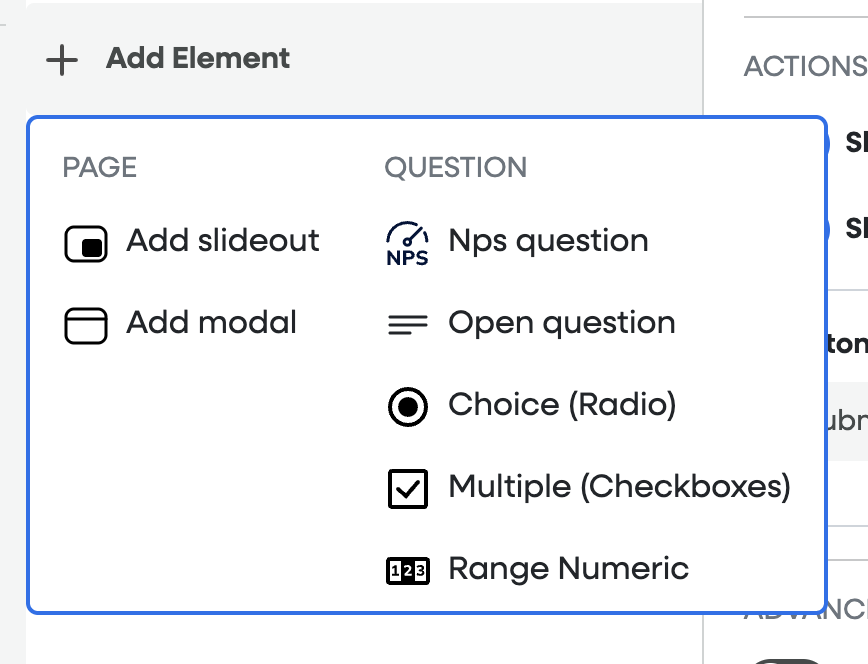Select the "Range Numeric" label
The width and height of the screenshot is (868, 664).
(568, 569)
